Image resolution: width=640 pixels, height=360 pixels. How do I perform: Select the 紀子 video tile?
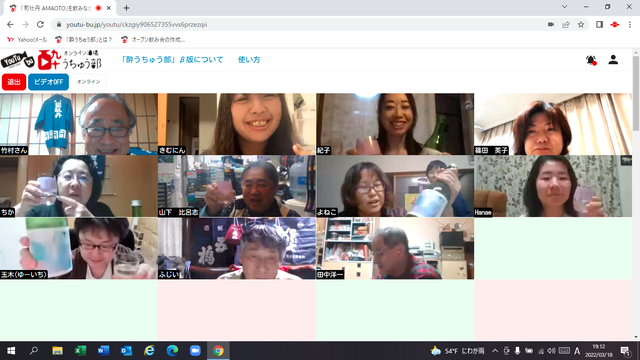[395, 124]
